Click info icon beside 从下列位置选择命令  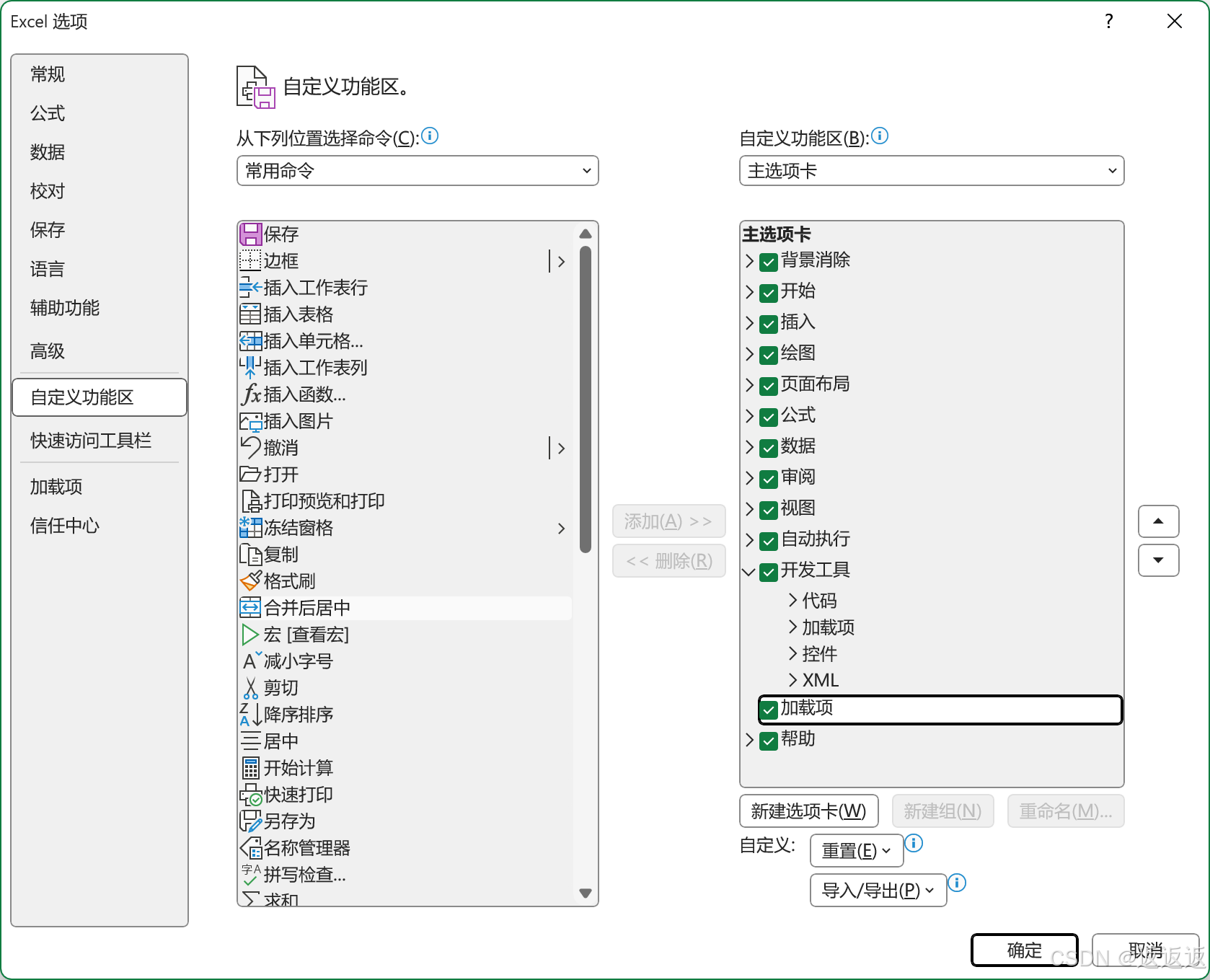pos(430,136)
